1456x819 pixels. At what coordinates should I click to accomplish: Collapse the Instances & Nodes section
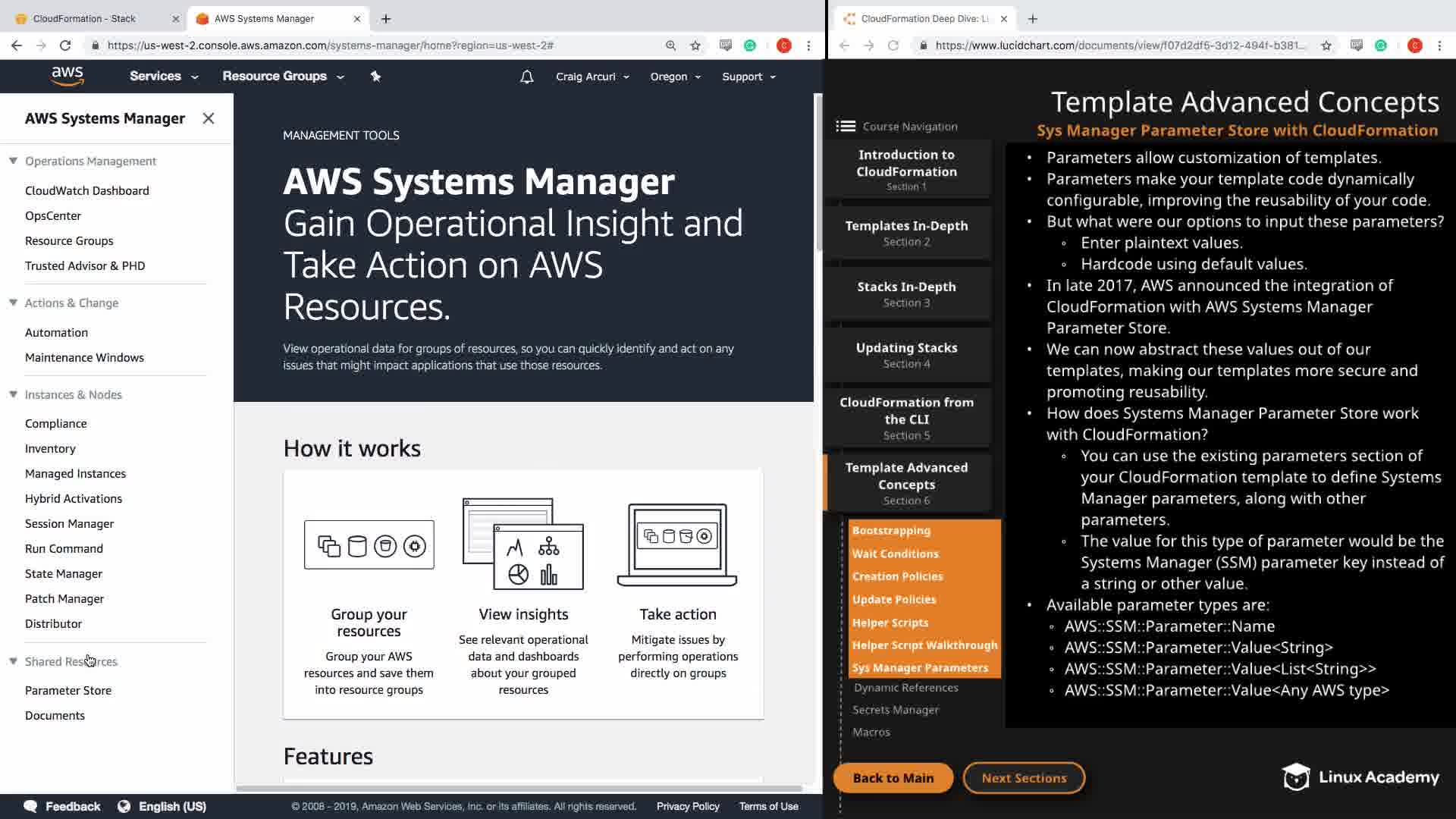pos(13,394)
